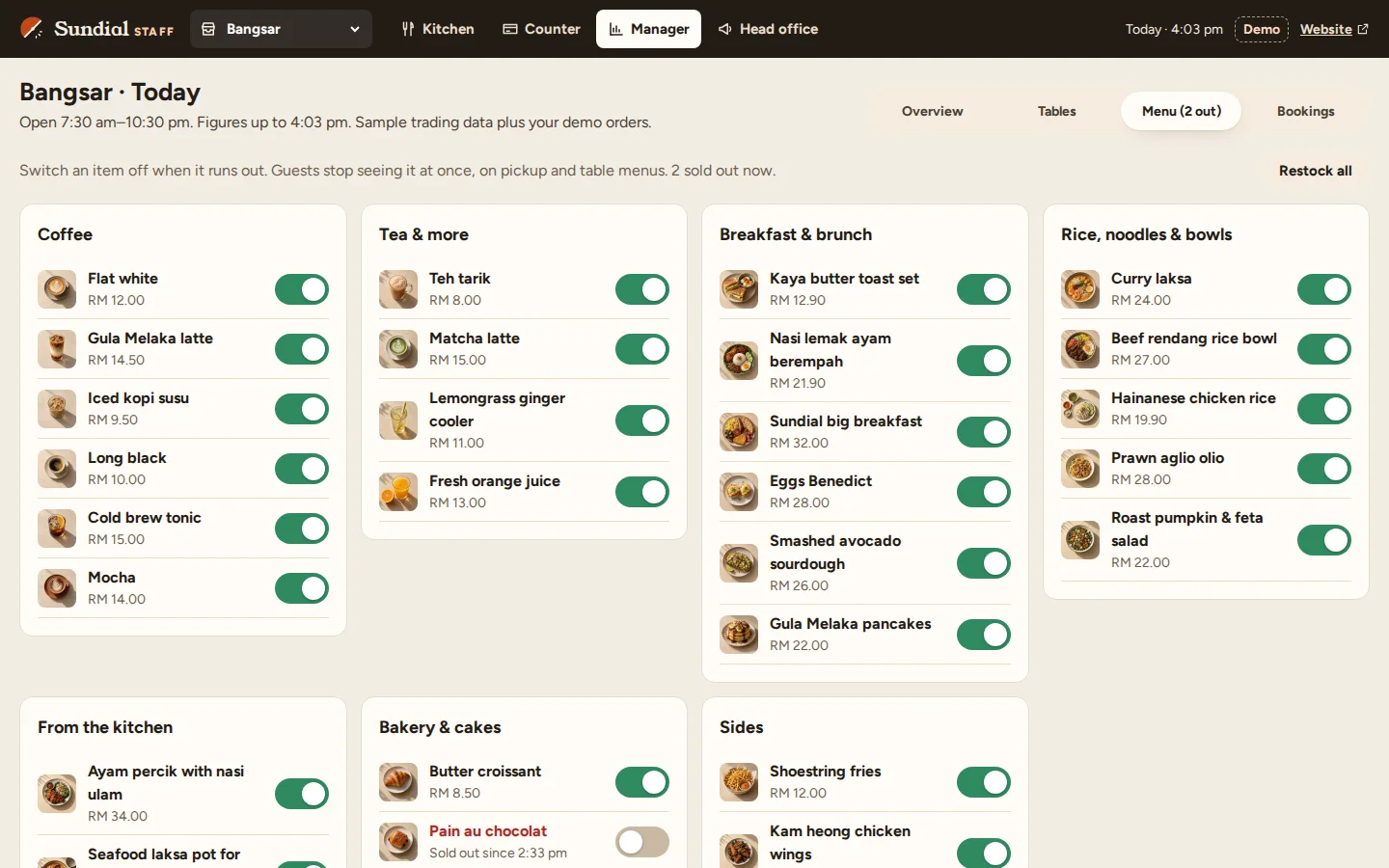Disable Beef rendang rice bowl
1389x868 pixels.
pyautogui.click(x=1324, y=349)
